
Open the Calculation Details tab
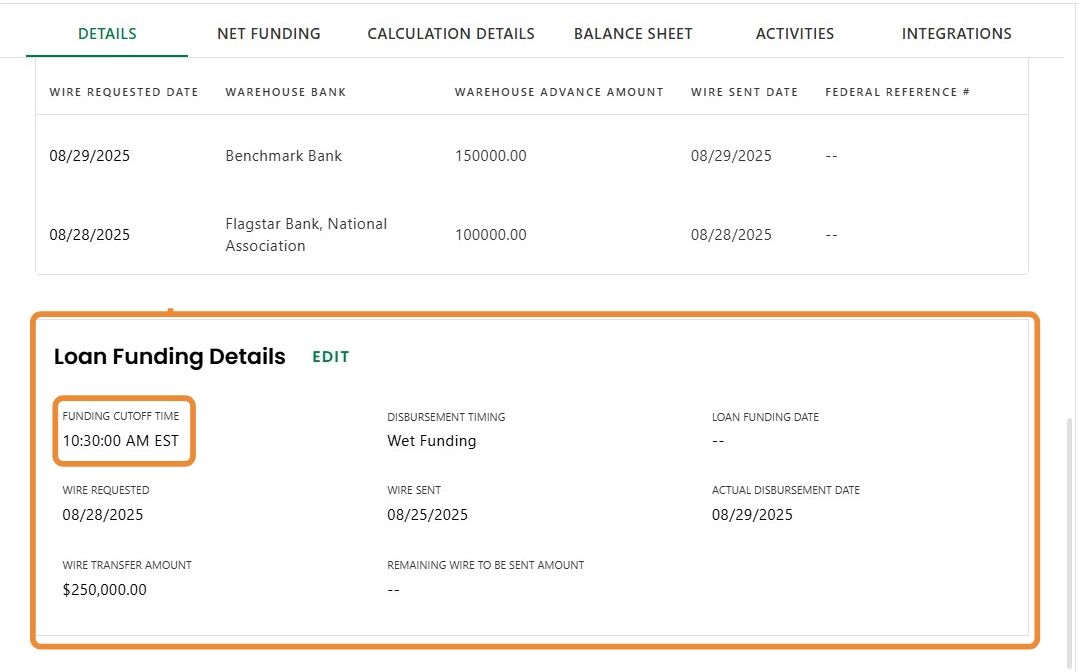click(x=450, y=33)
